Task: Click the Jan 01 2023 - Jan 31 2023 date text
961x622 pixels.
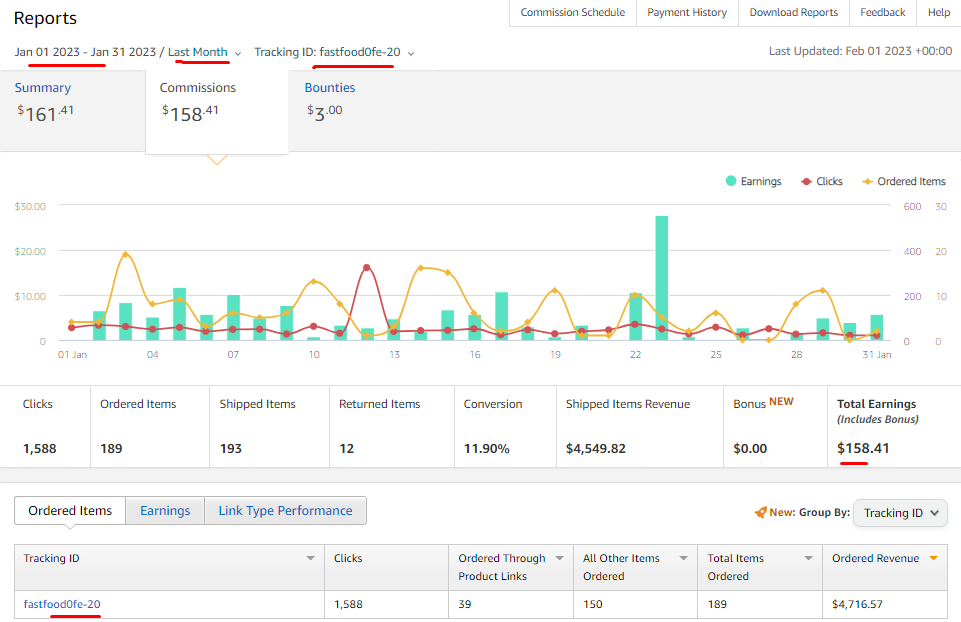Action: pyautogui.click(x=85, y=52)
